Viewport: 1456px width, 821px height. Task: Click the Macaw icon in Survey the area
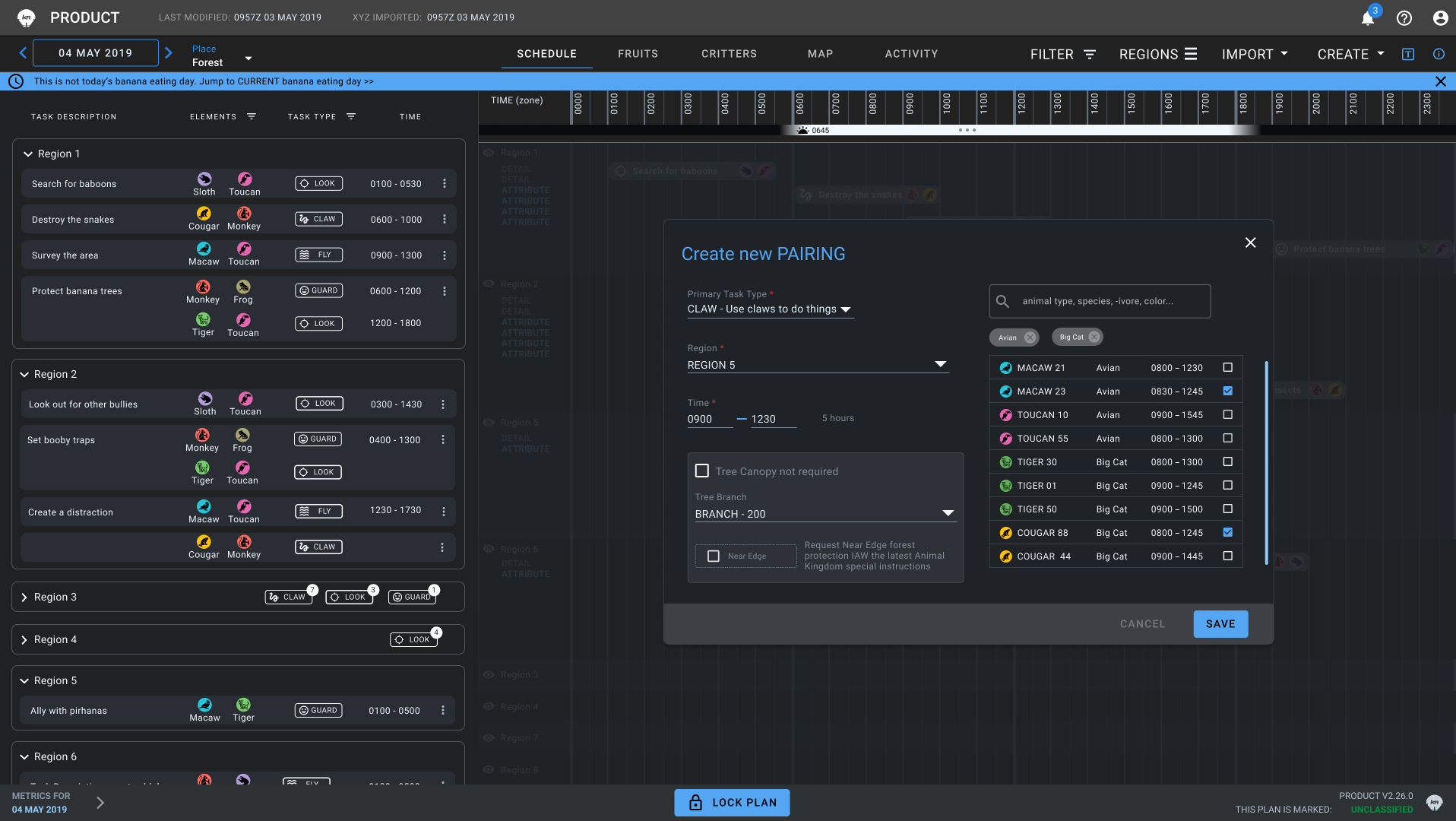pyautogui.click(x=204, y=249)
